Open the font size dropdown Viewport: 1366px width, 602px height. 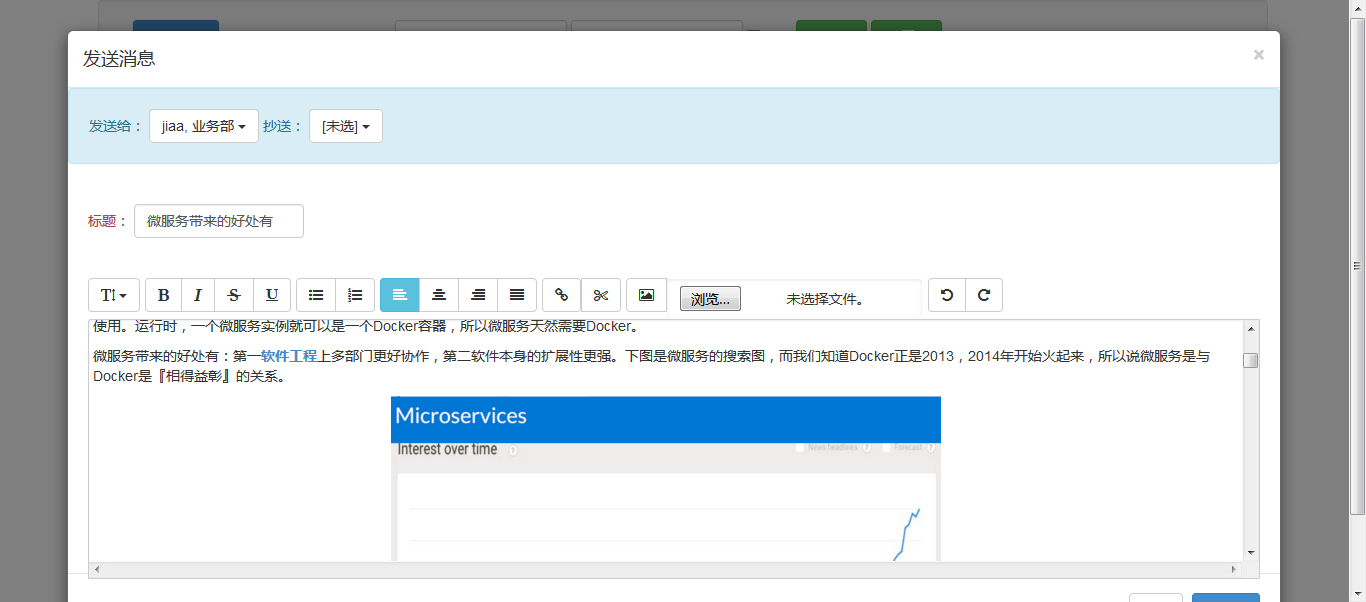coord(114,295)
